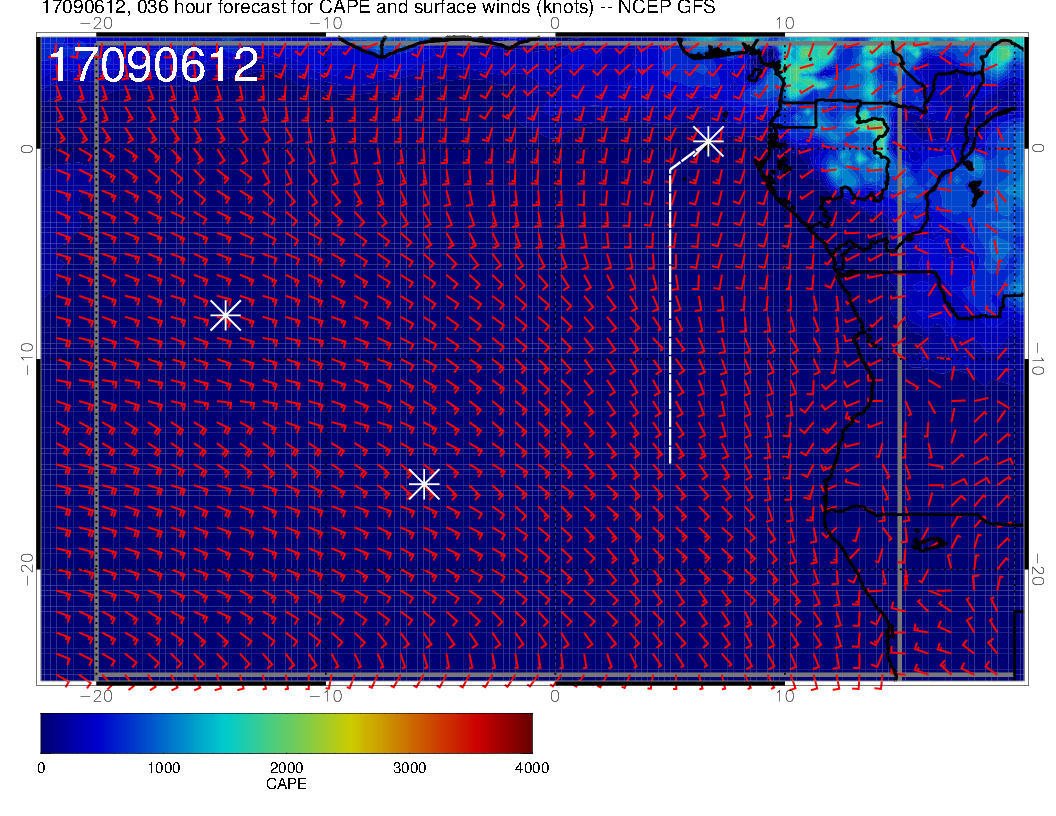This screenshot has width=1056, height=816.
Task: Click the white asterisk marker west at -8 latitude
Action: (226, 315)
